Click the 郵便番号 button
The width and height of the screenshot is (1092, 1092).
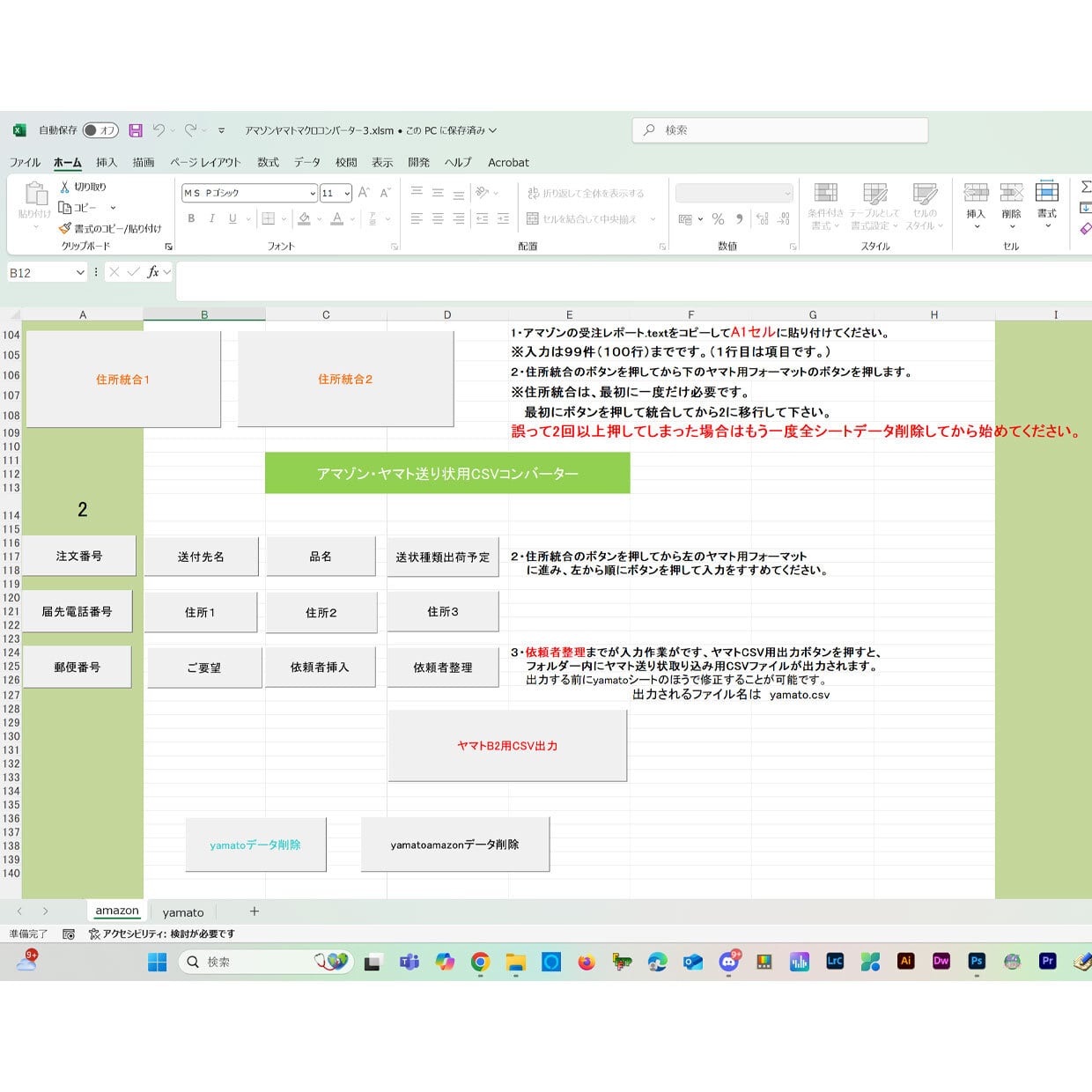(x=77, y=668)
